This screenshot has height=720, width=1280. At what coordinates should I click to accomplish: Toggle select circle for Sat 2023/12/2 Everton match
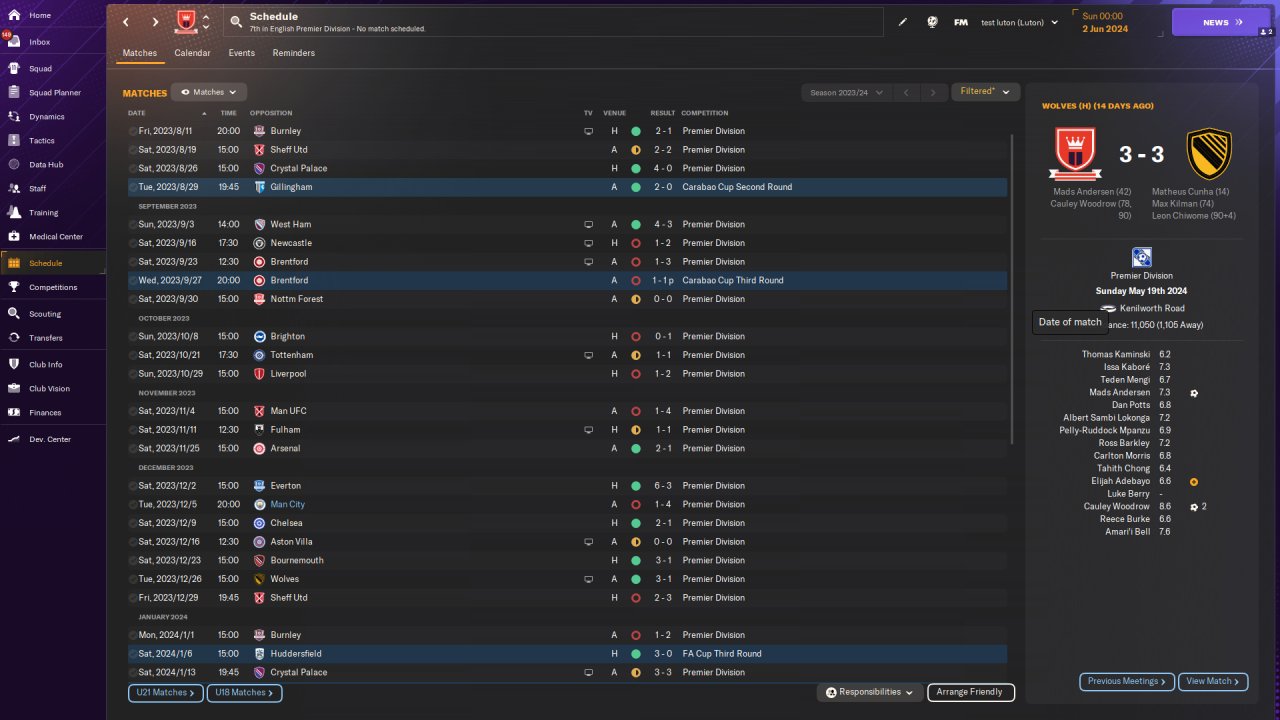[x=133, y=486]
